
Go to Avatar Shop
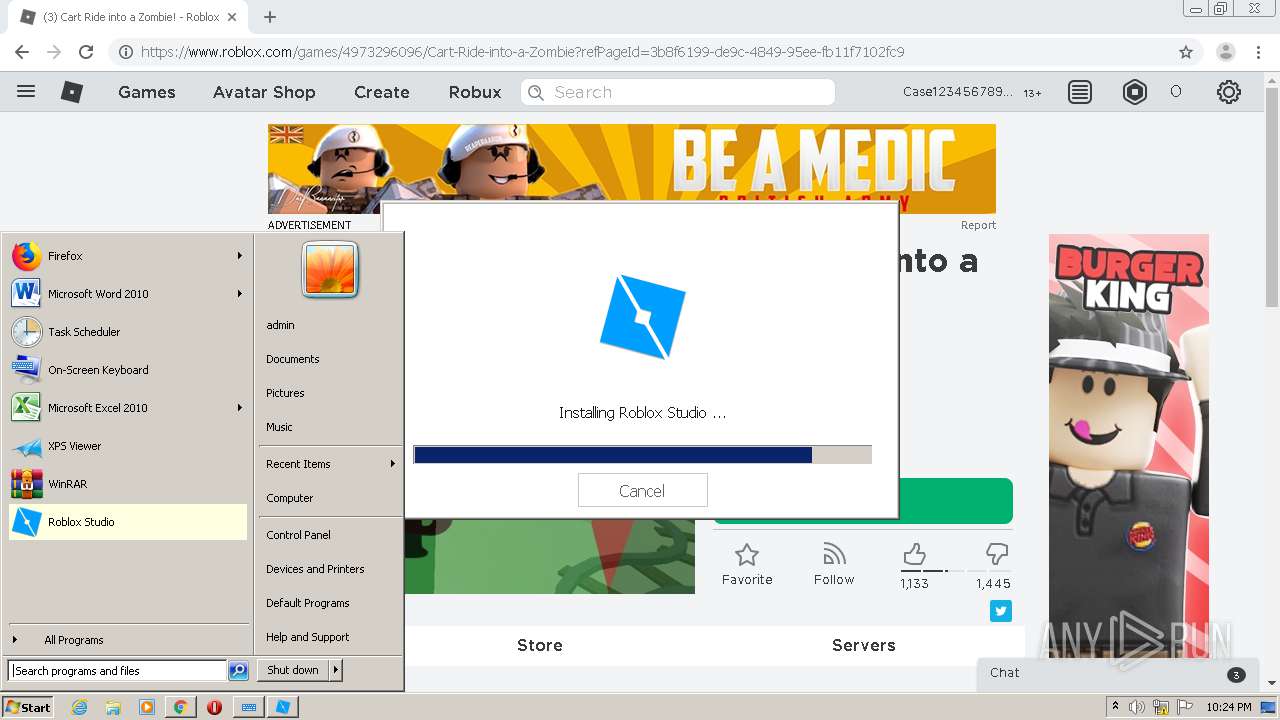[264, 92]
